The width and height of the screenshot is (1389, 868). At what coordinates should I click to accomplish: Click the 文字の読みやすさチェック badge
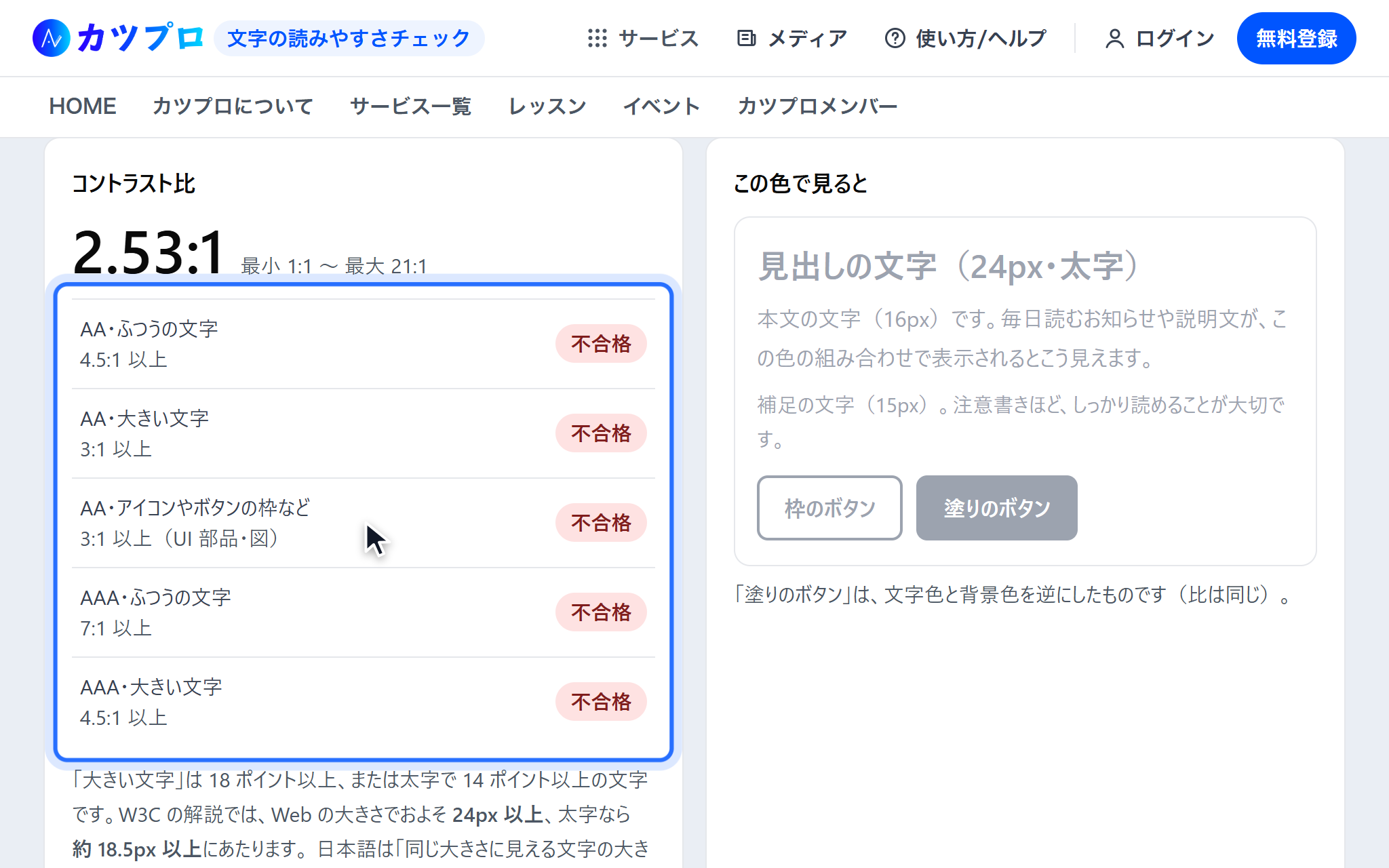349,38
